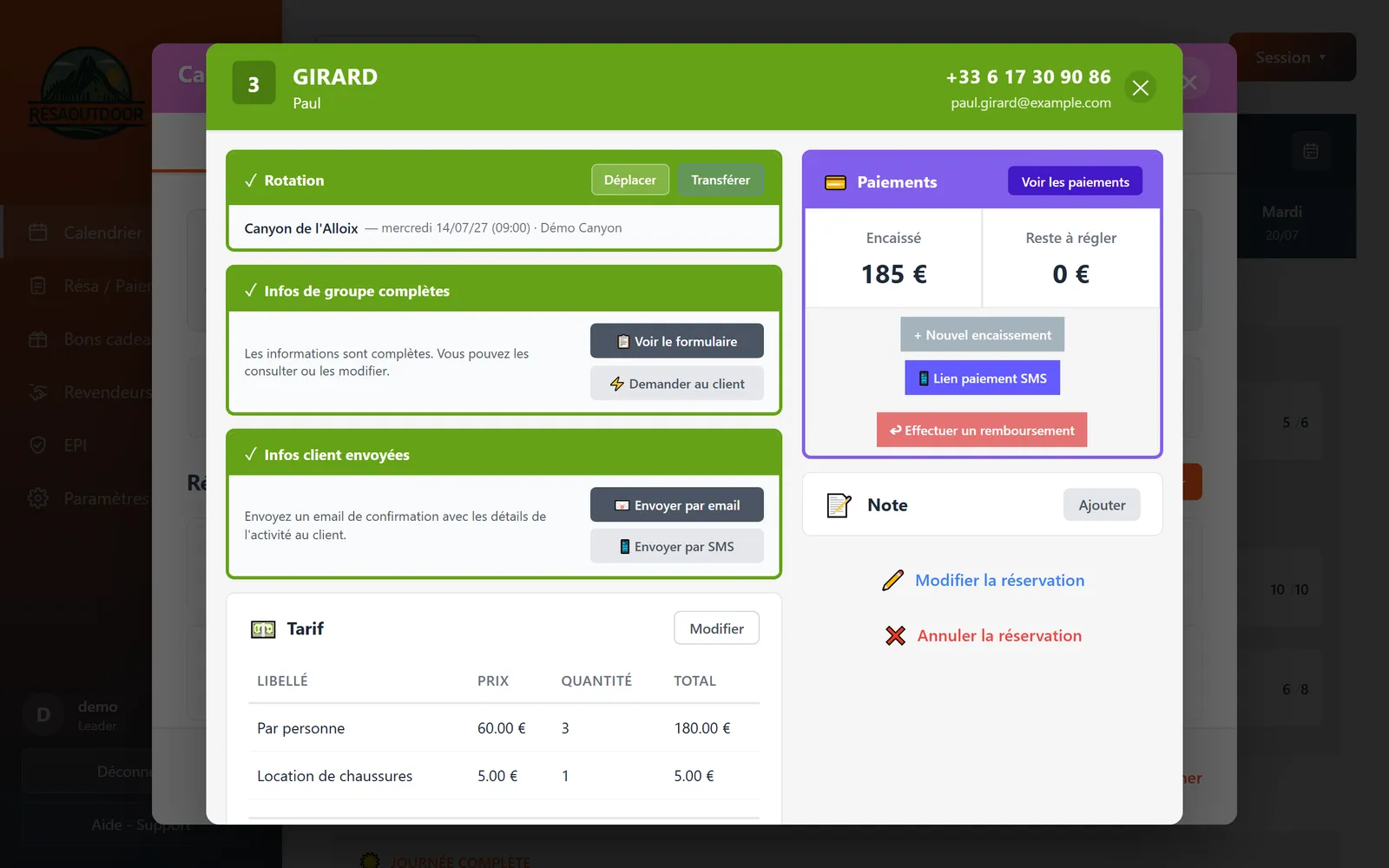Image resolution: width=1389 pixels, height=868 pixels.
Task: Click Canyon de l'Alloix rotation name
Action: [x=301, y=228]
